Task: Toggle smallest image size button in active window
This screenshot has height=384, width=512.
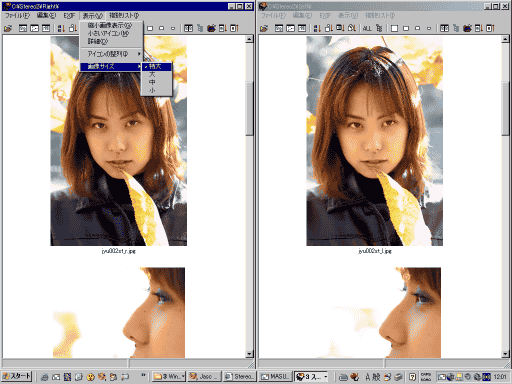Action: coord(173,28)
